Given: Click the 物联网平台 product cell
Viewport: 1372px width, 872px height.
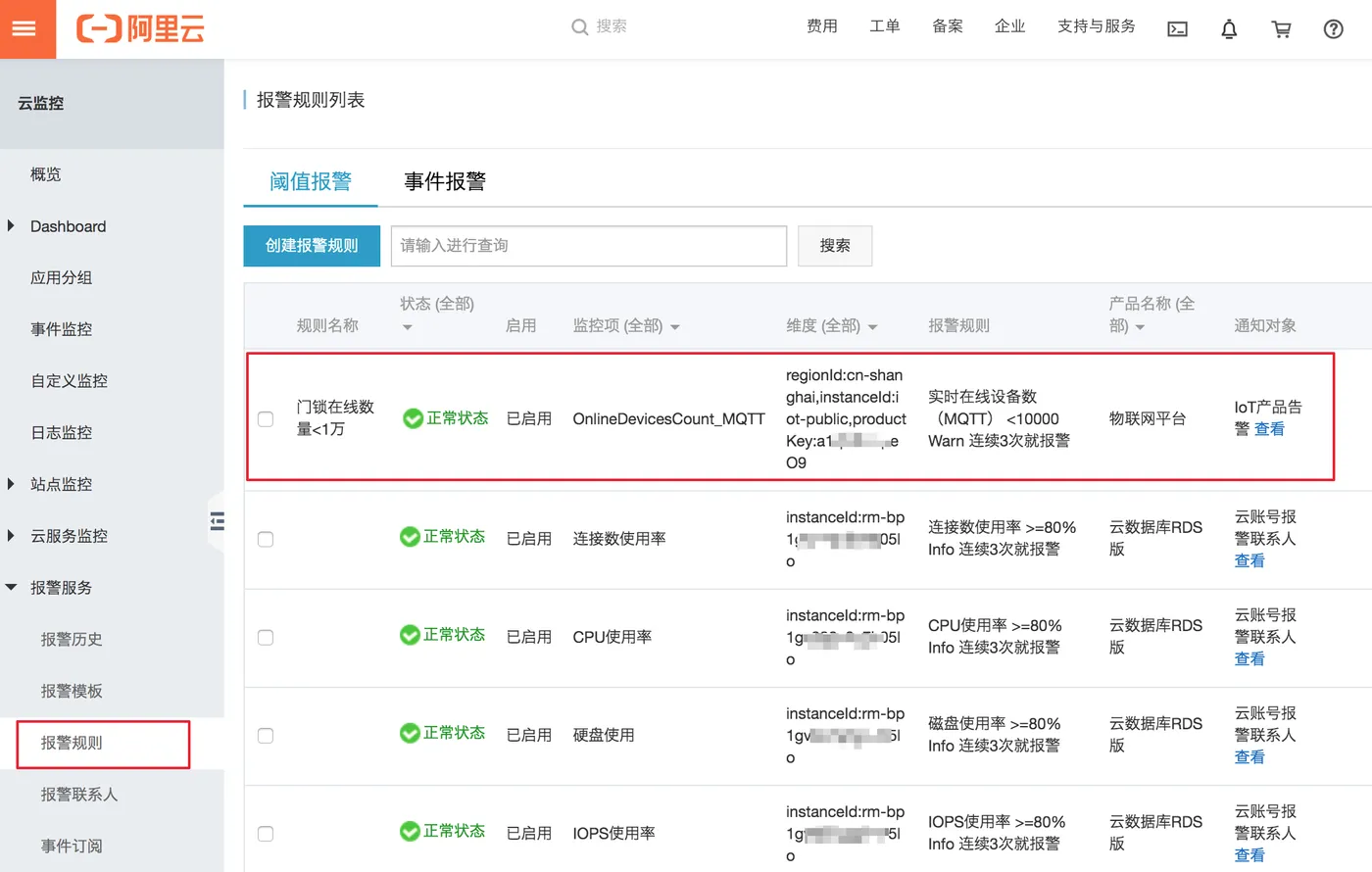Looking at the screenshot, I should tap(1148, 419).
